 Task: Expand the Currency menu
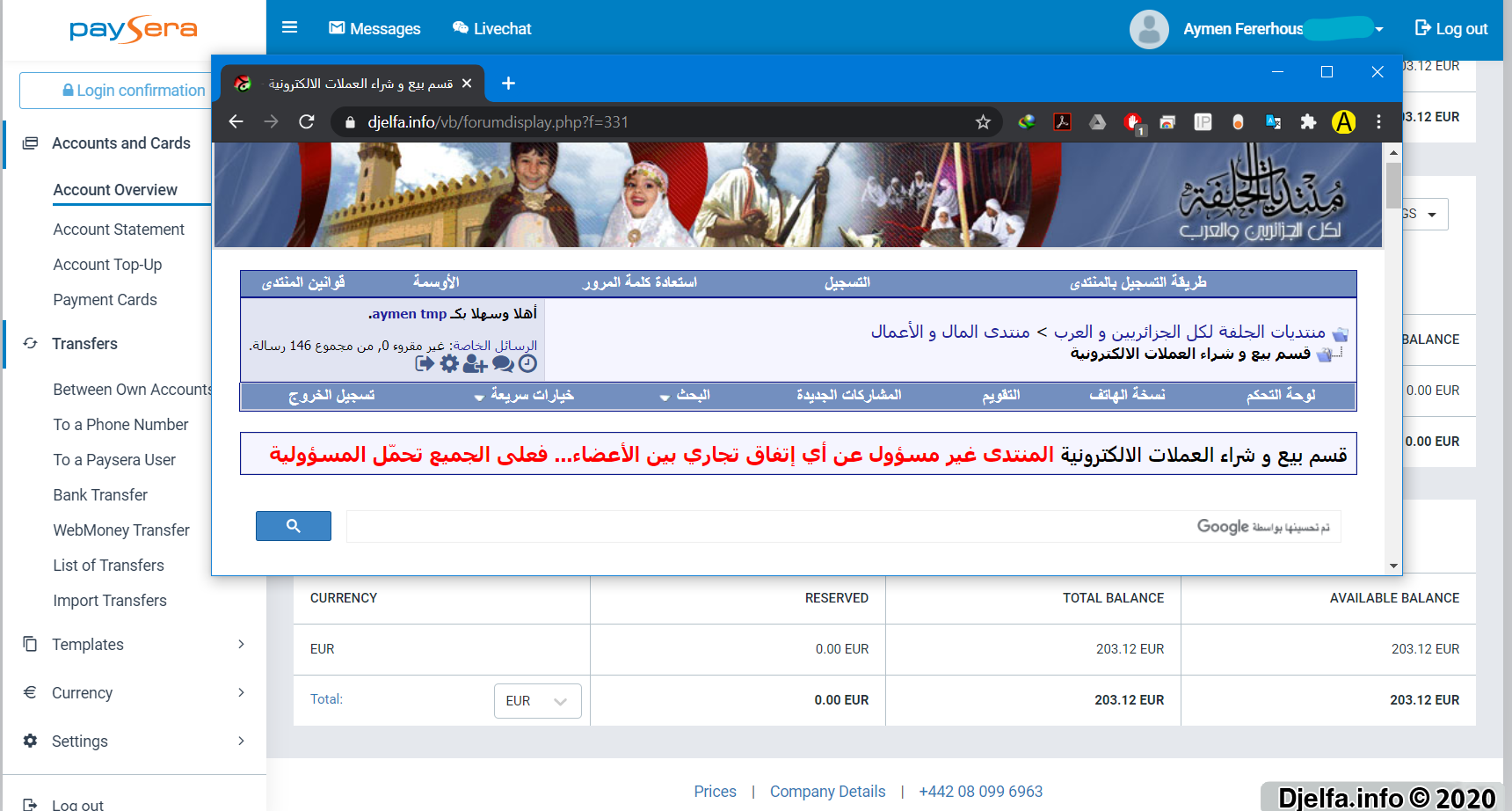click(134, 693)
